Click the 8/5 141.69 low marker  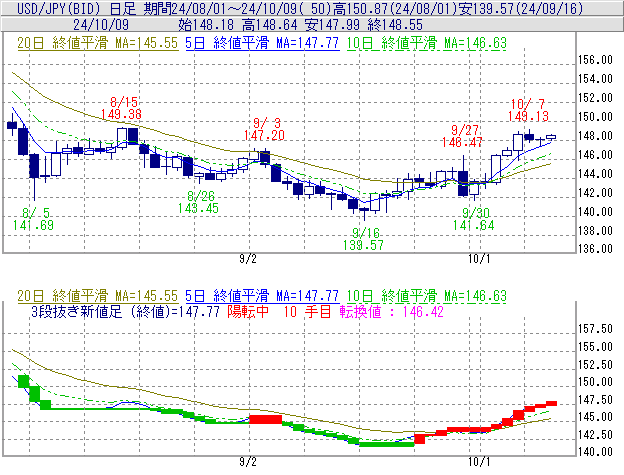33,219
